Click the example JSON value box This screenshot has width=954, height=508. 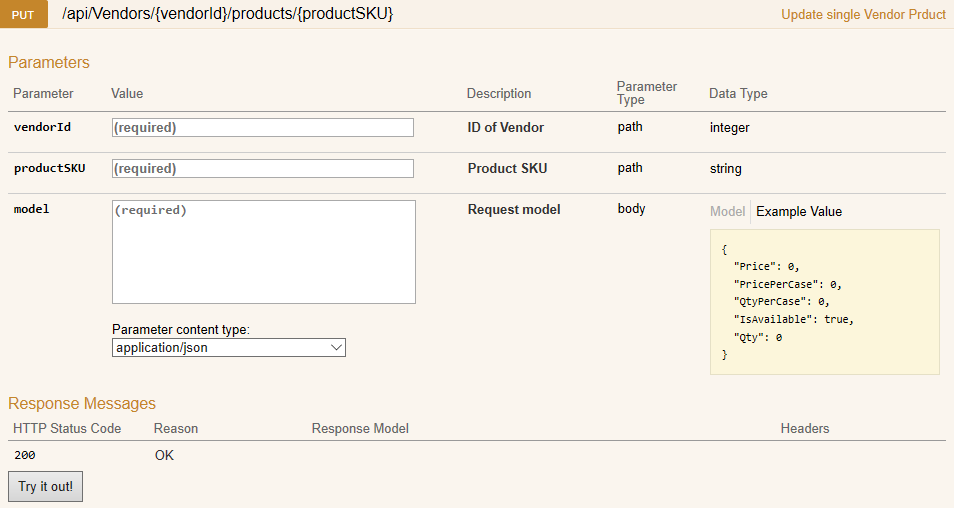pyautogui.click(x=824, y=302)
